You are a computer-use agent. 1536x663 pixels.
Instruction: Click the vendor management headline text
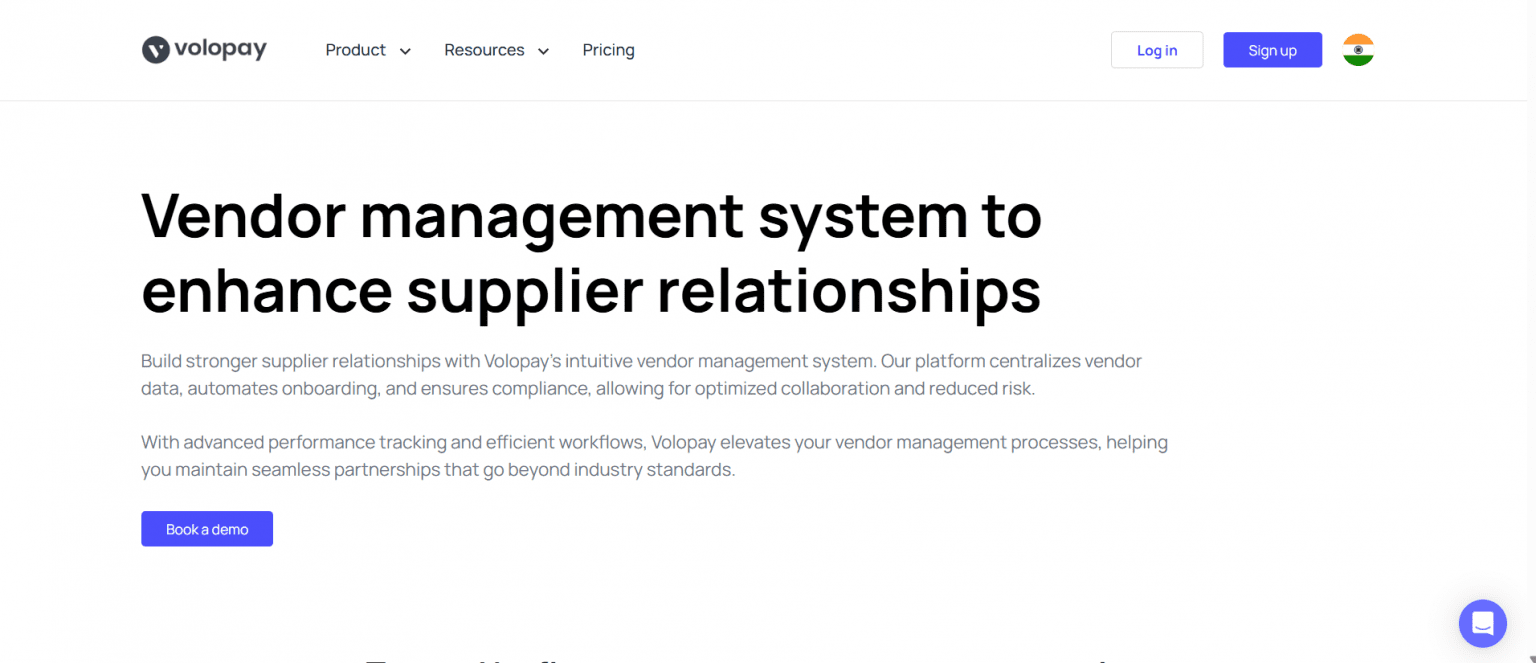[591, 253]
